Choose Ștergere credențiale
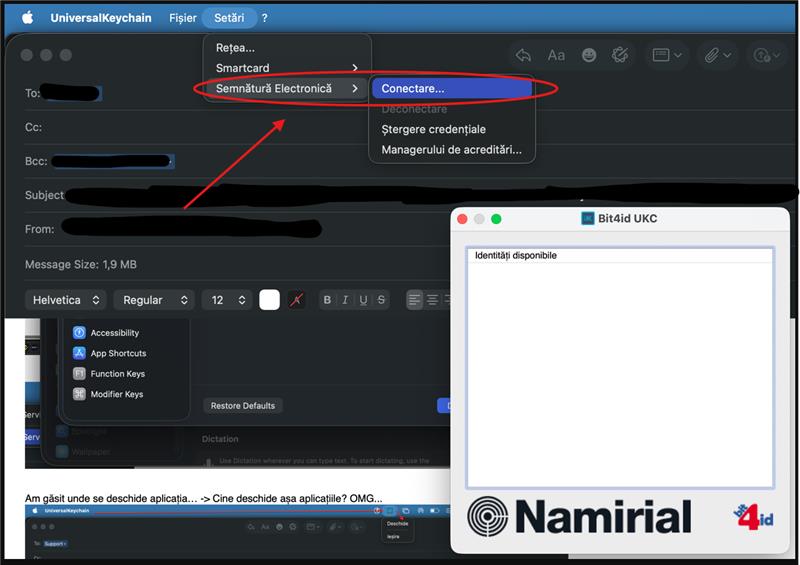 pyautogui.click(x=434, y=129)
